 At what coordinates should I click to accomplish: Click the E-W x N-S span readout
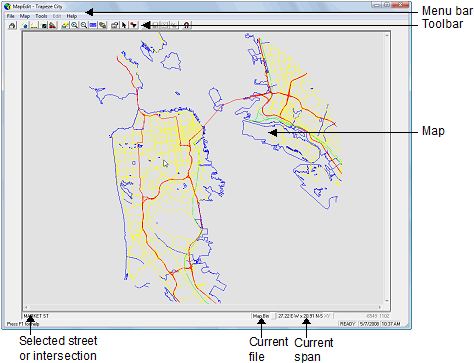pyautogui.click(x=304, y=316)
